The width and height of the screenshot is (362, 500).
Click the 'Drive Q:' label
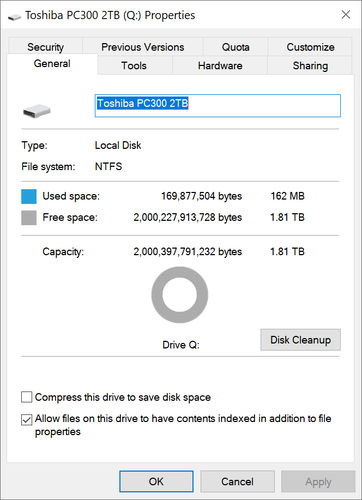pos(181,345)
